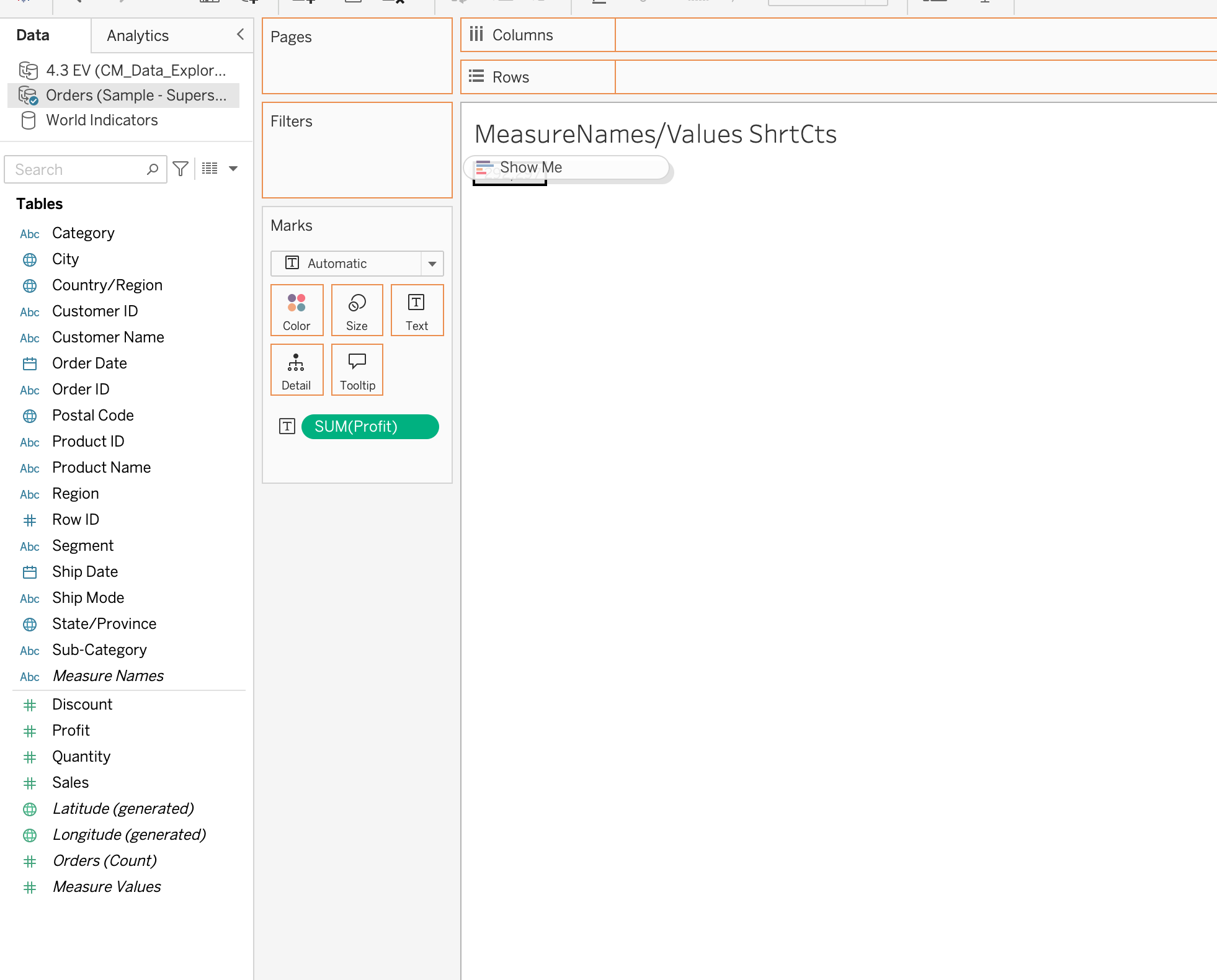Click the Search fields input box
This screenshot has height=980, width=1217.
click(78, 169)
